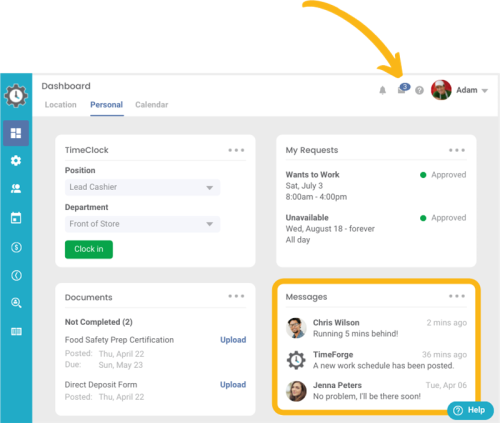Click the question mark help icon in header

pos(419,90)
